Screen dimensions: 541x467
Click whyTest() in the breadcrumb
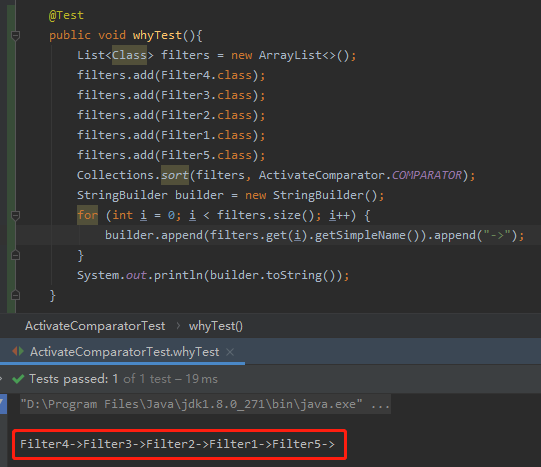pos(216,326)
